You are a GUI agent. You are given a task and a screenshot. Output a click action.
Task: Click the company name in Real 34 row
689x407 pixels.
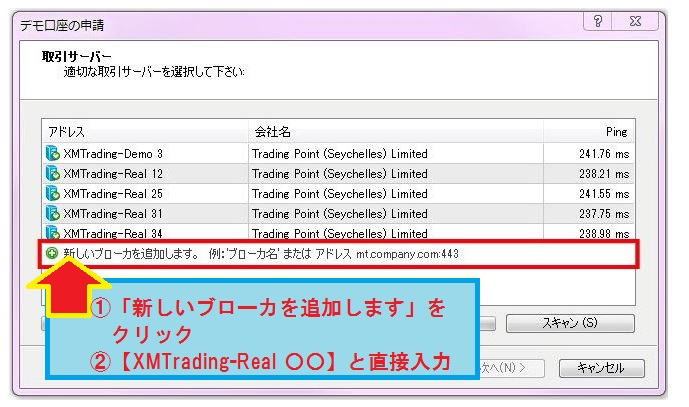[340, 233]
